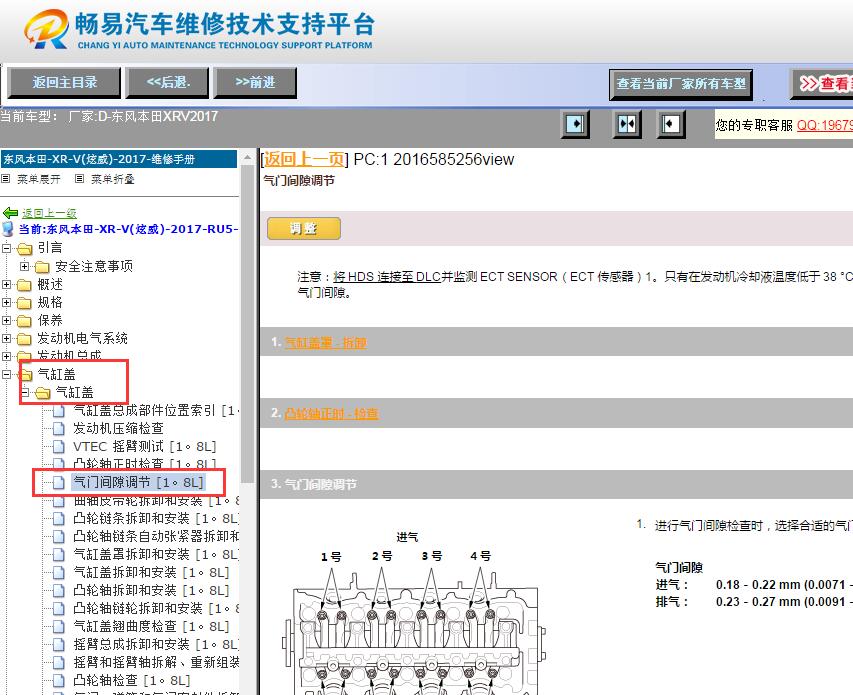Click 查看当前厂家所有车型 button
The height and width of the screenshot is (695, 853).
[x=681, y=84]
